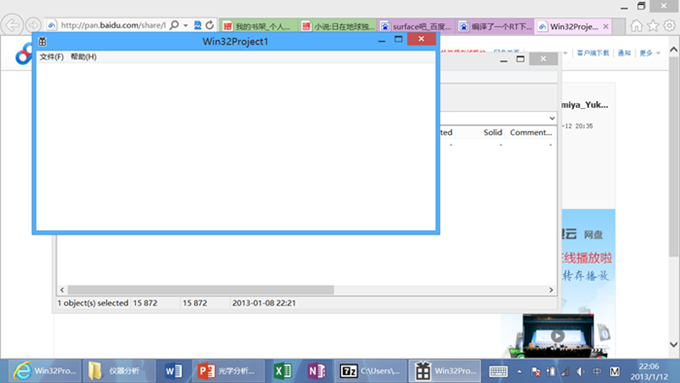Minimize the Internet Explorer window
680x383 pixels.
624,7
